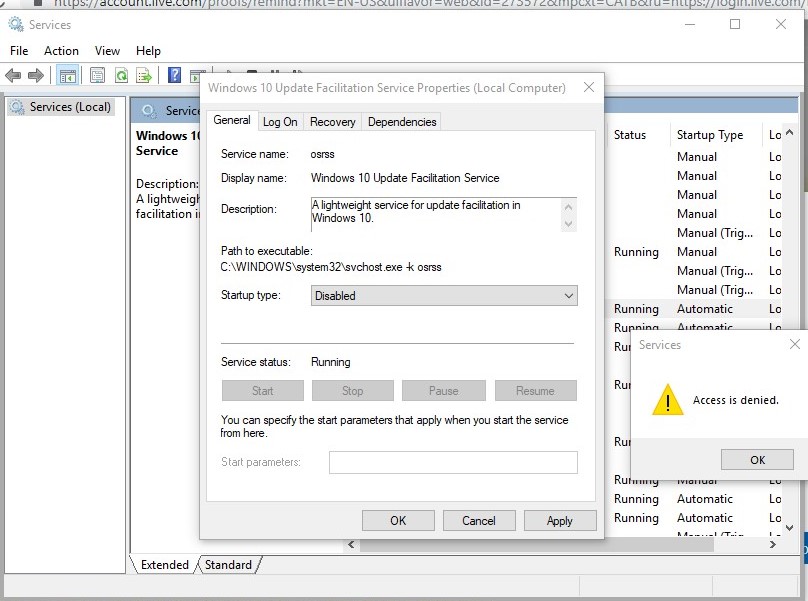Click Apply in the Properties dialog
The width and height of the screenshot is (808, 601).
(x=560, y=521)
